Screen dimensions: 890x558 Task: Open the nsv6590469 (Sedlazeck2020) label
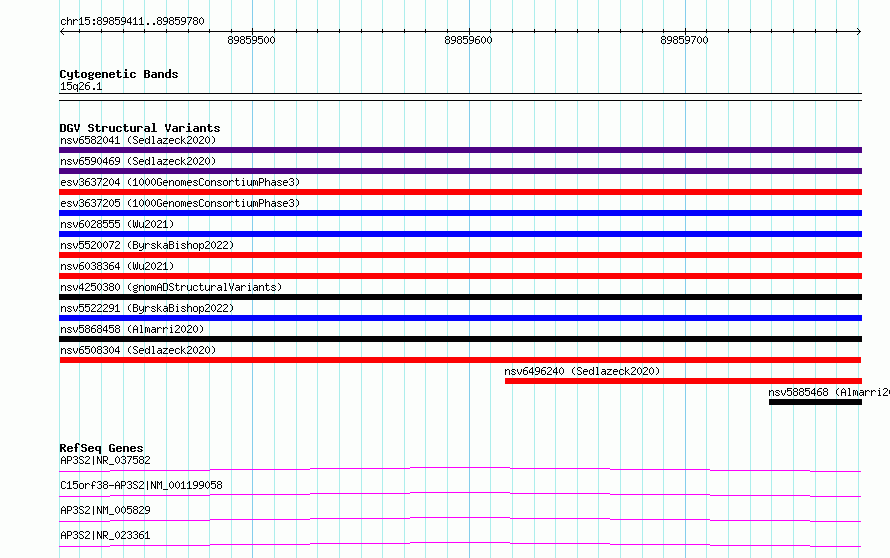point(138,161)
